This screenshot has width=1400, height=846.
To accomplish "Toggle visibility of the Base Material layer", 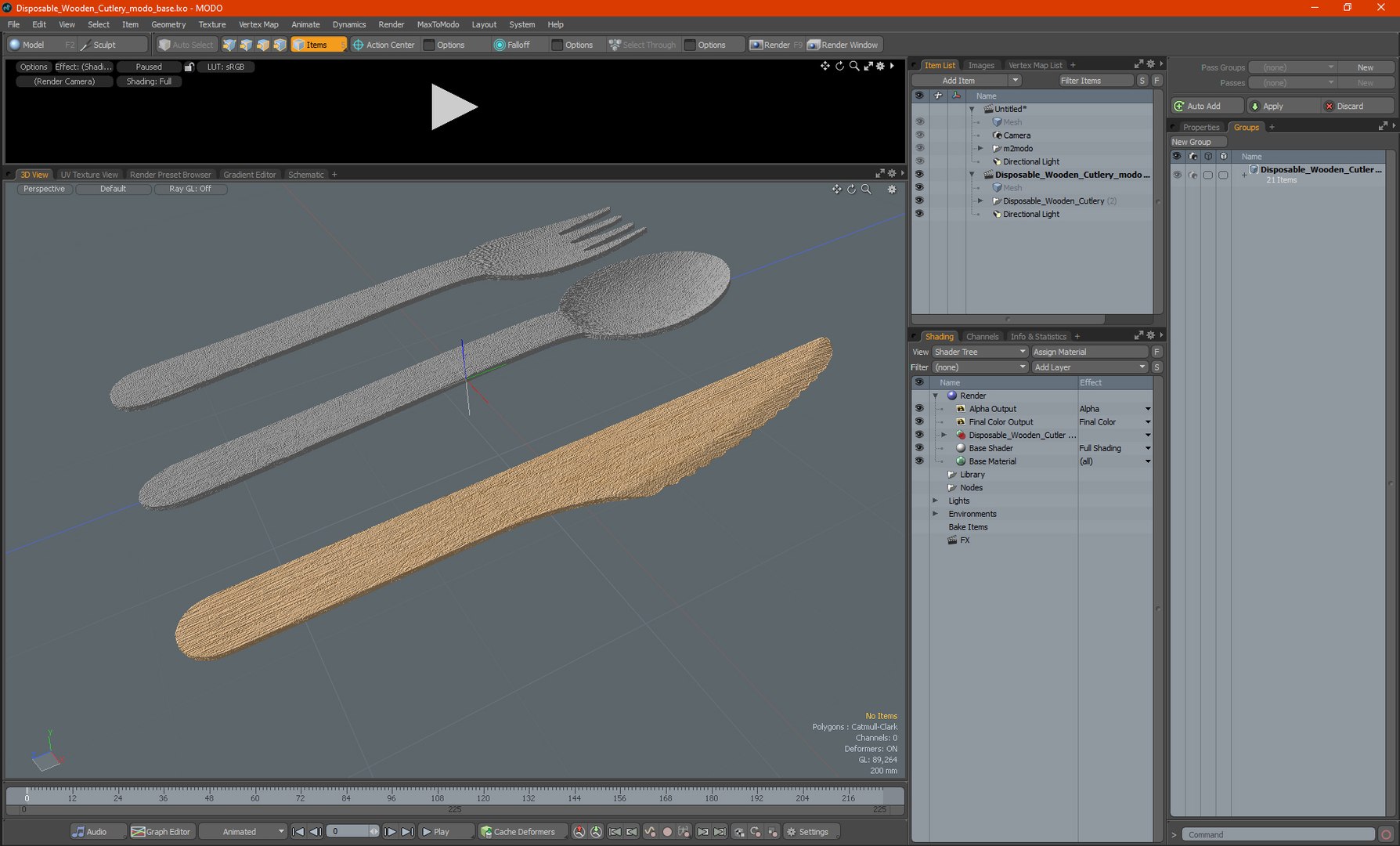I will (919, 461).
